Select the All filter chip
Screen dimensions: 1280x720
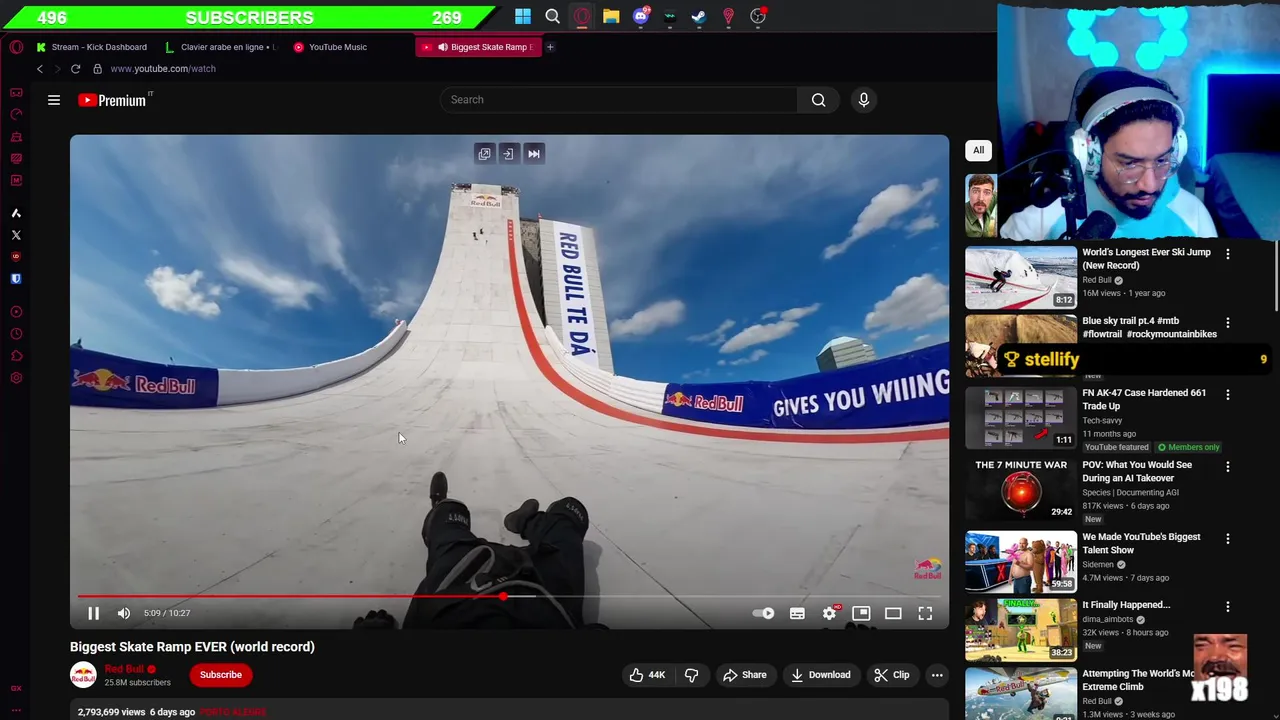978,150
